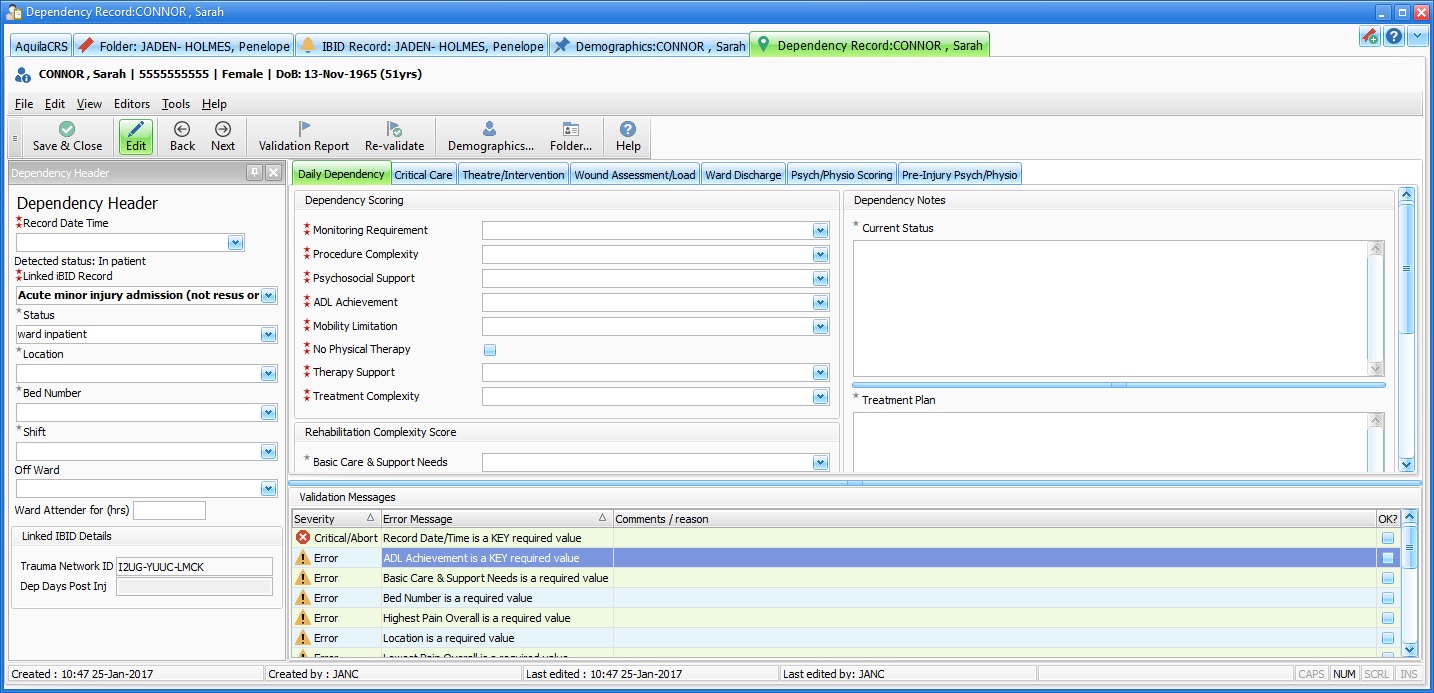The image size is (1434, 693).
Task: Open the Tools menu
Action: tap(176, 104)
